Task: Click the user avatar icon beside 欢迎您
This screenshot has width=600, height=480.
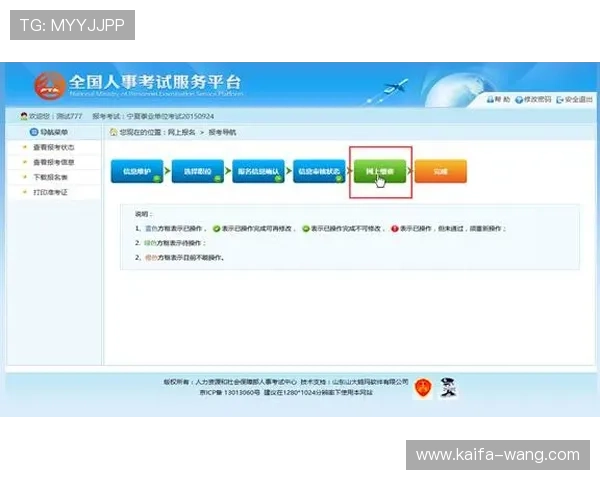Action: coord(24,116)
